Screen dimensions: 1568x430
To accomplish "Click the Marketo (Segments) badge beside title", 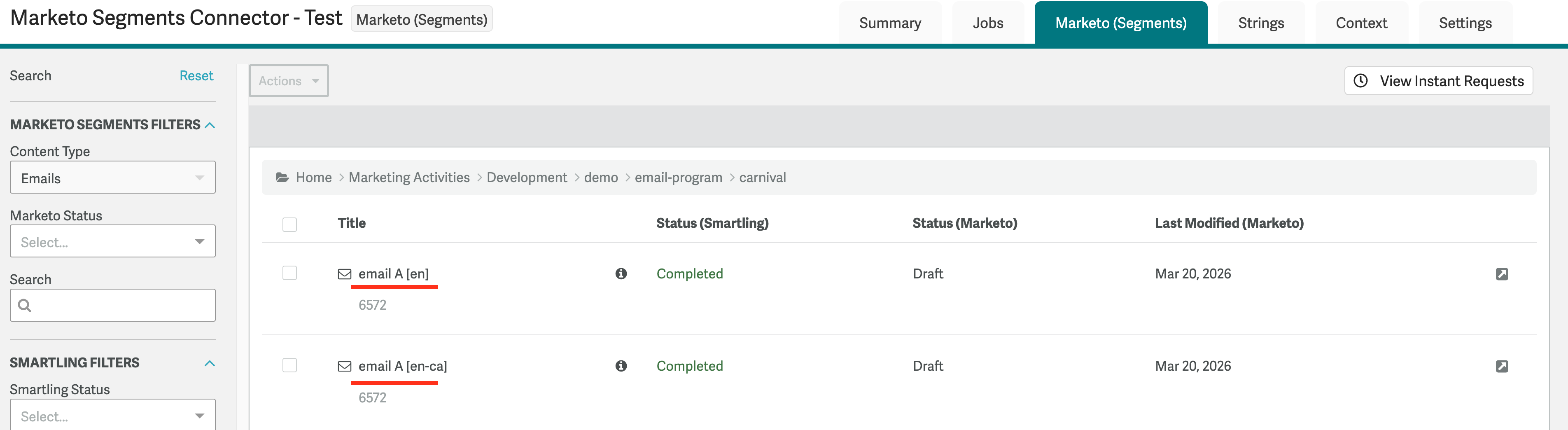I will 421,19.
